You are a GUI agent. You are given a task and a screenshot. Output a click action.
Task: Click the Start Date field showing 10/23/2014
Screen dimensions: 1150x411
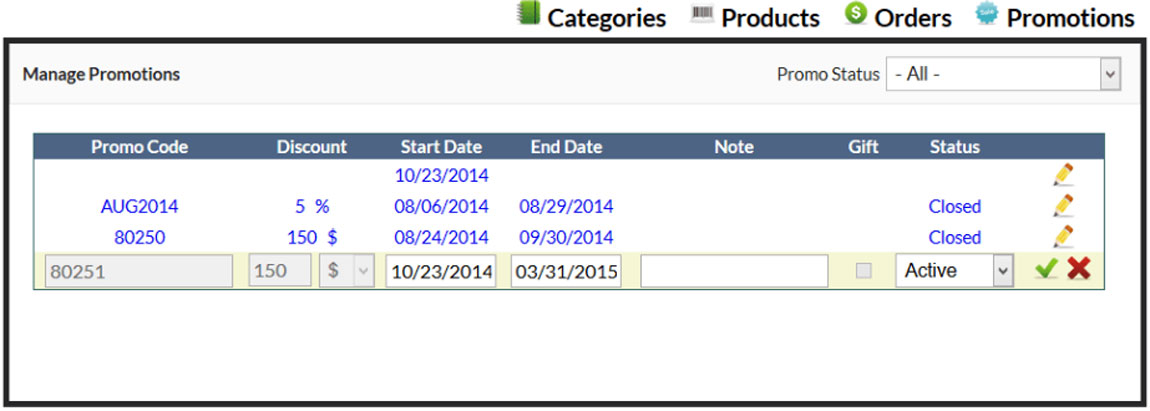tap(441, 271)
